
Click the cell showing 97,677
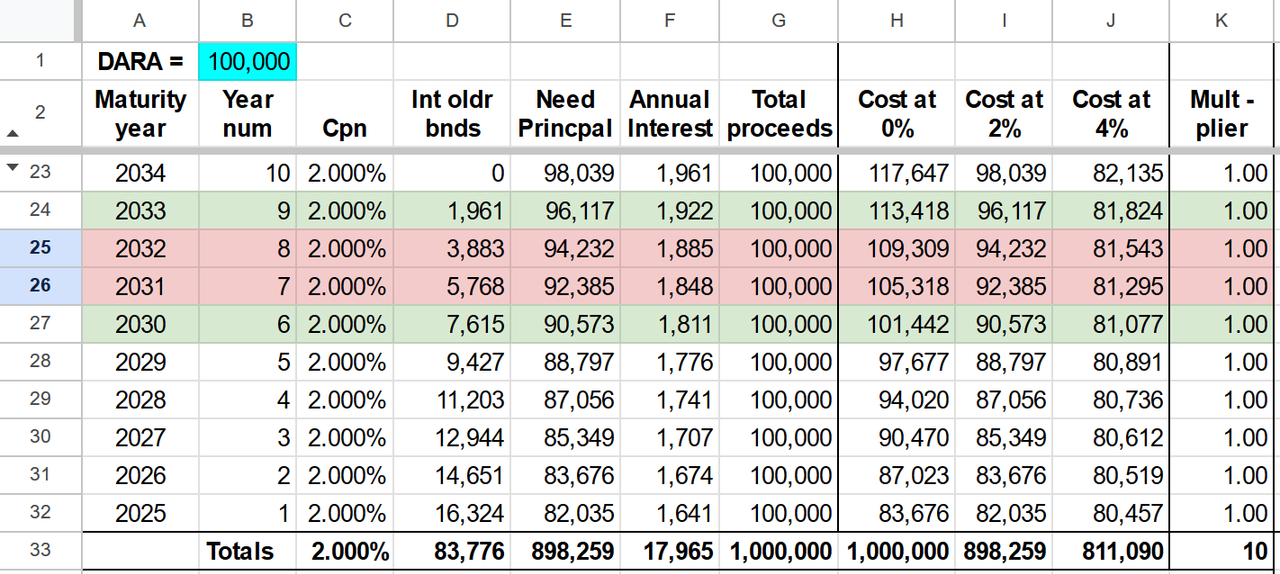[x=897, y=362]
